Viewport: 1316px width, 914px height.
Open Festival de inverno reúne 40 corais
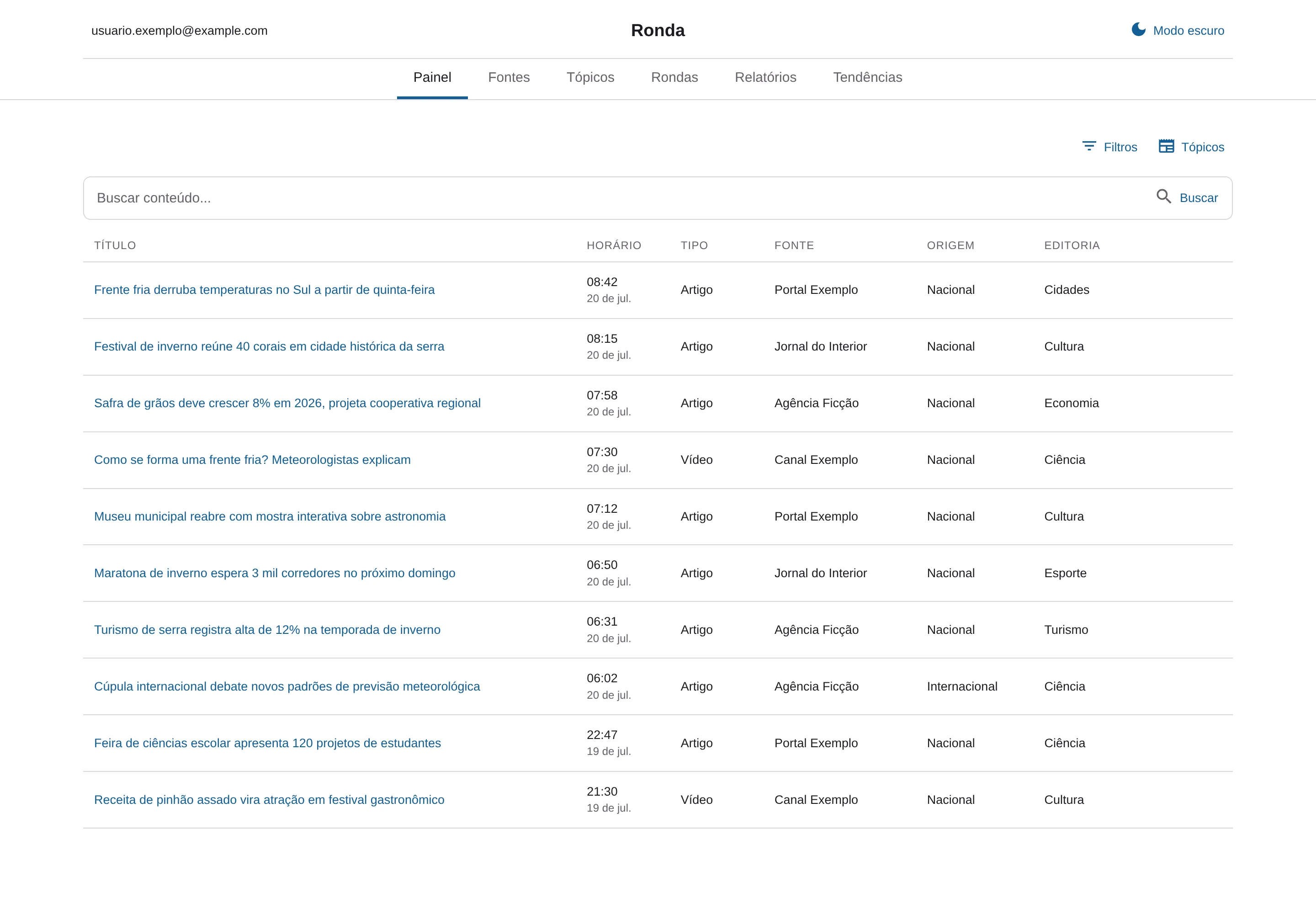pyautogui.click(x=269, y=346)
